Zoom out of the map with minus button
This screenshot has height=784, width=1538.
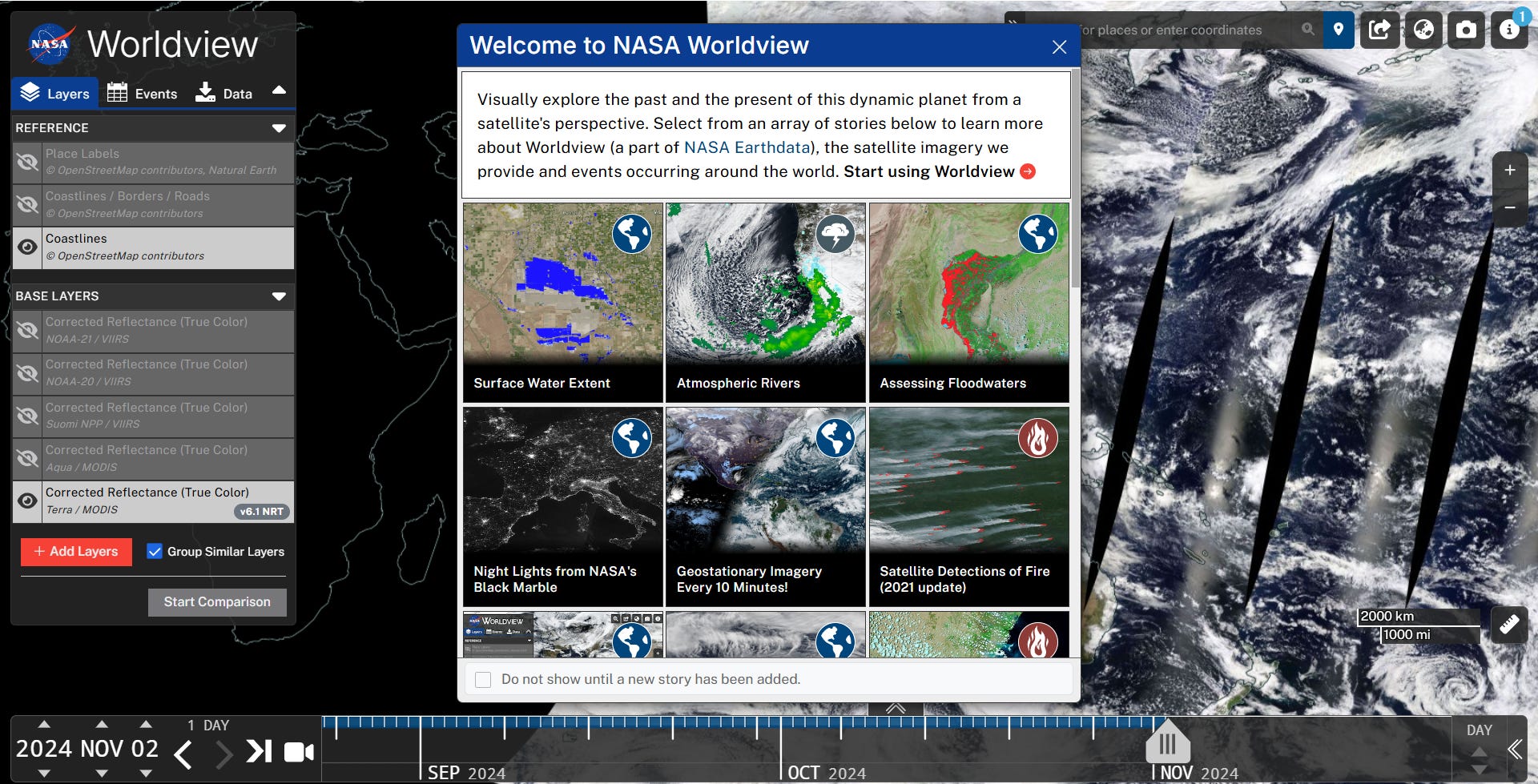tap(1509, 207)
